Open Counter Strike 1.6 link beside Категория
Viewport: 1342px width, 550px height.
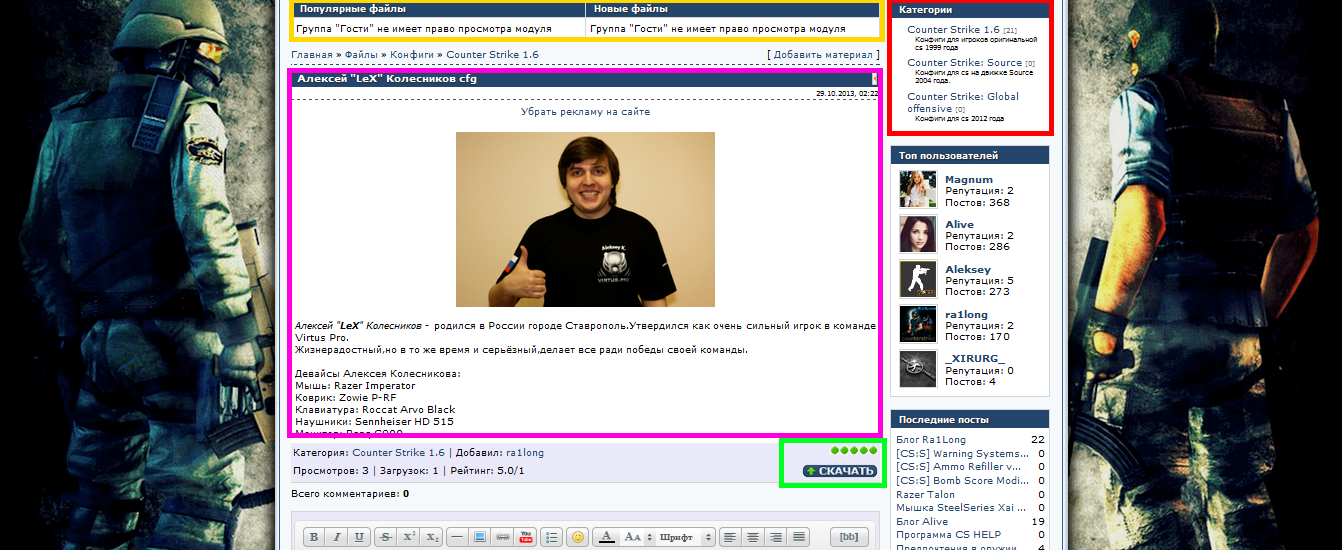pos(398,453)
